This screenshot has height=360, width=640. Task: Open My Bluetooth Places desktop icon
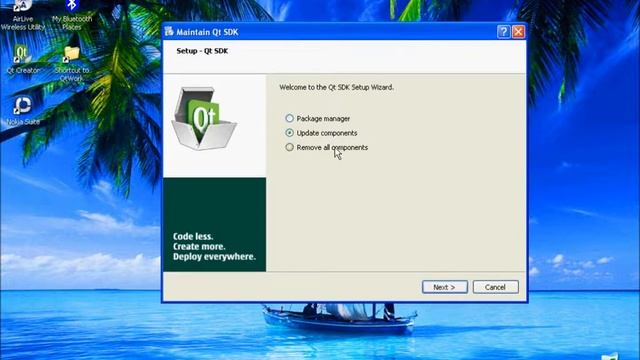pyautogui.click(x=72, y=16)
